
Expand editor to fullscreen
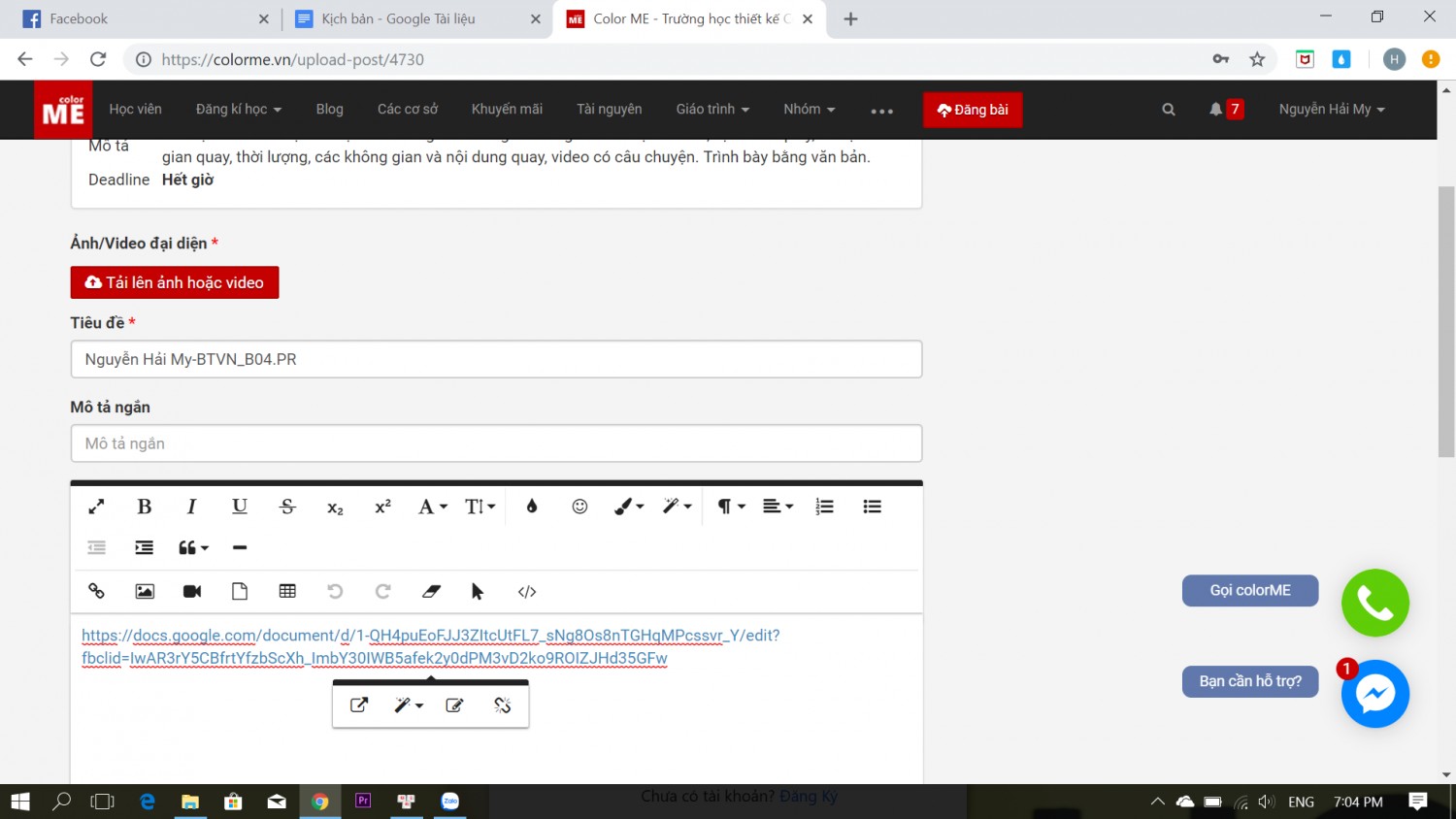(96, 507)
